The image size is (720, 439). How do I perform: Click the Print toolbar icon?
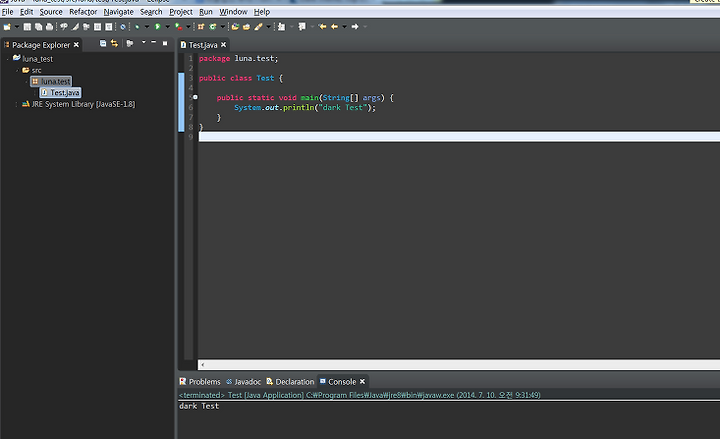(x=49, y=27)
